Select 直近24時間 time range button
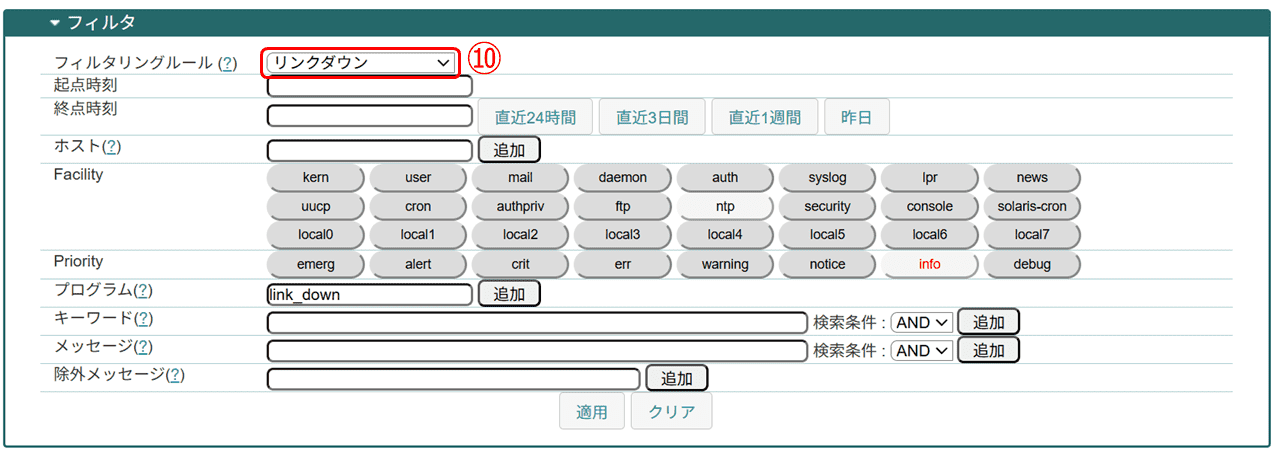Viewport: 1280px width, 451px height. pyautogui.click(x=535, y=117)
